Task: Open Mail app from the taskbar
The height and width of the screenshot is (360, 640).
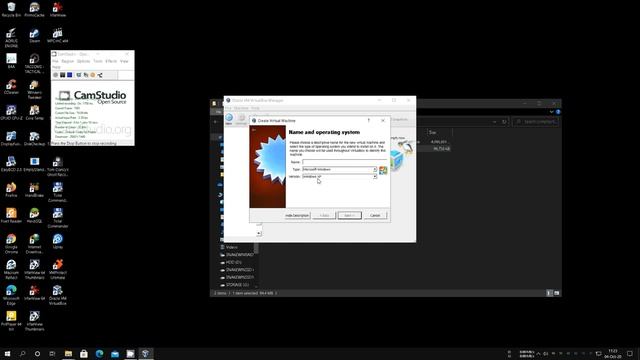Action: coord(115,353)
